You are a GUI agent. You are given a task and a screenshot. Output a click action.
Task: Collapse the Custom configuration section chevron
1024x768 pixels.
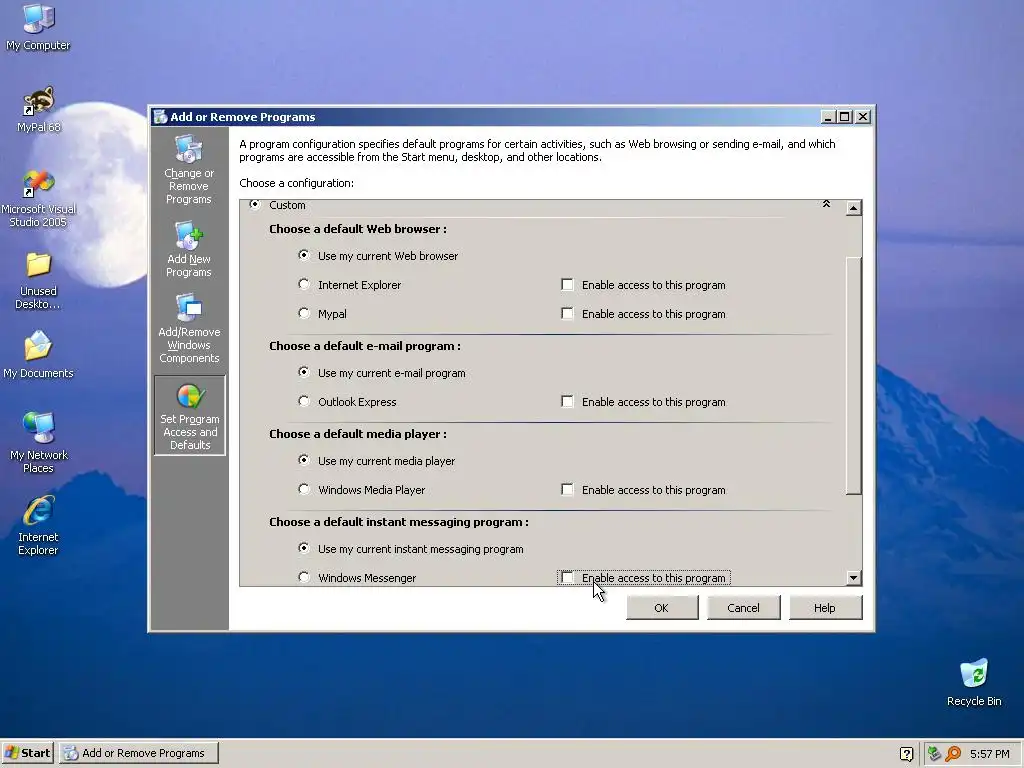826,204
